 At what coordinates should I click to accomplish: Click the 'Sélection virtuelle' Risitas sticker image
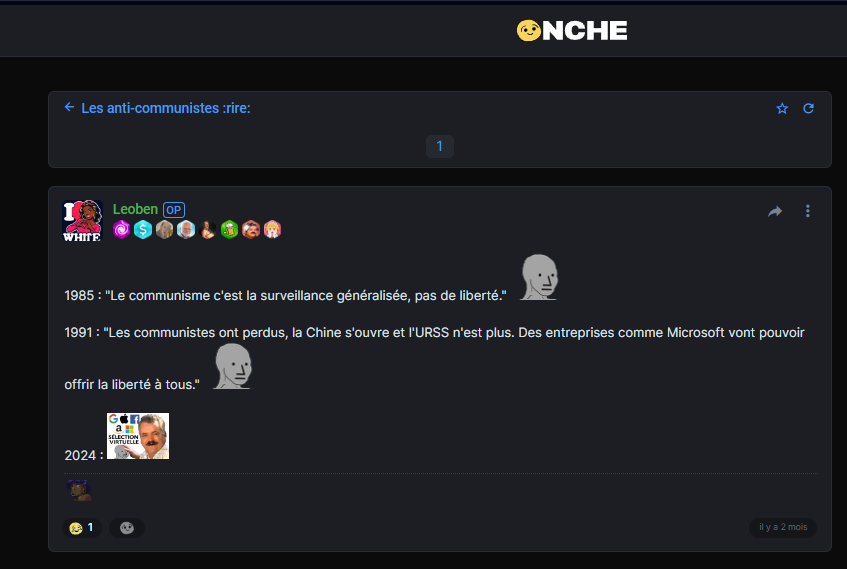[138, 436]
